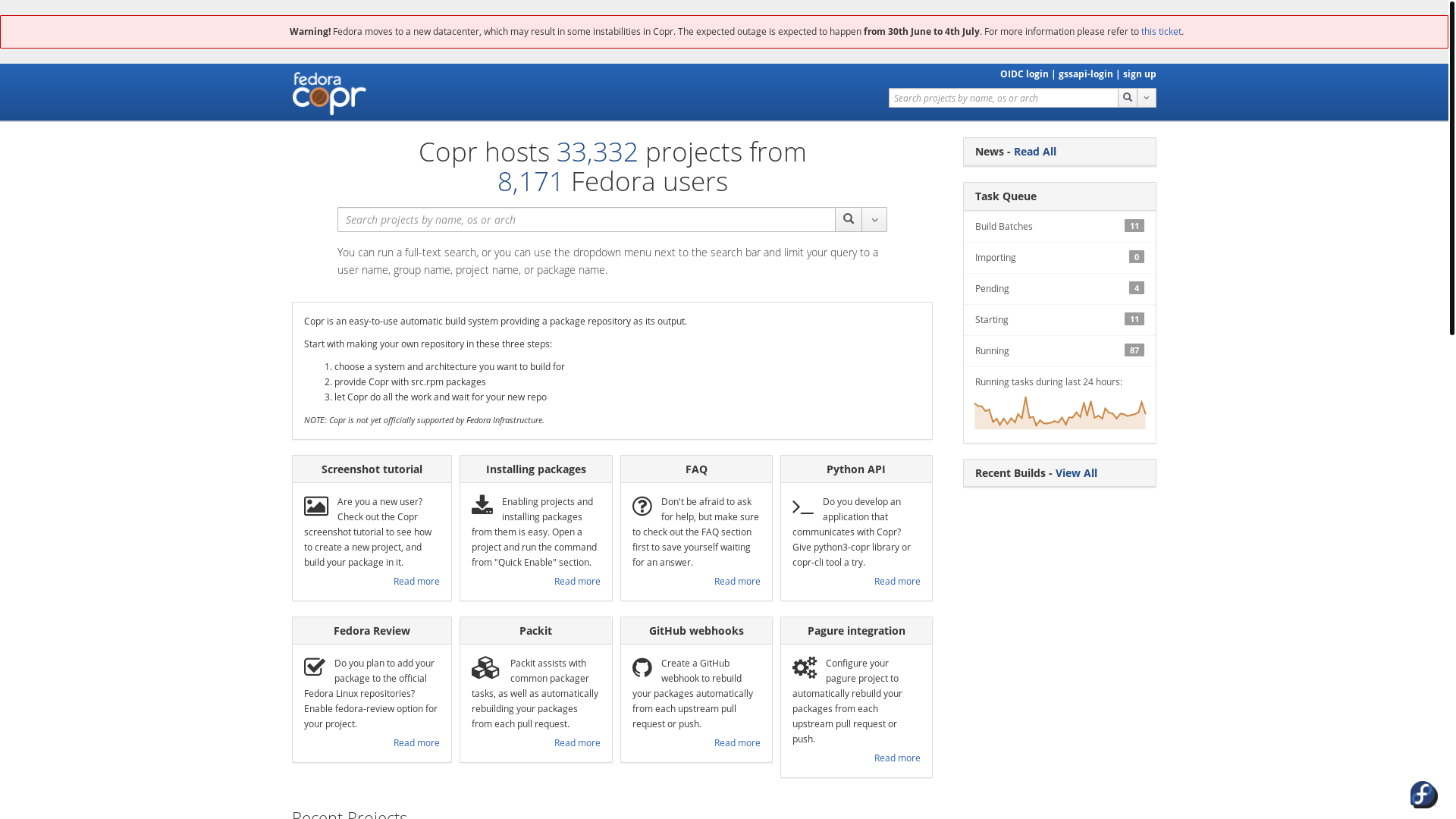Click the Build Batches count badge 11
The width and height of the screenshot is (1456, 819).
coord(1134,226)
